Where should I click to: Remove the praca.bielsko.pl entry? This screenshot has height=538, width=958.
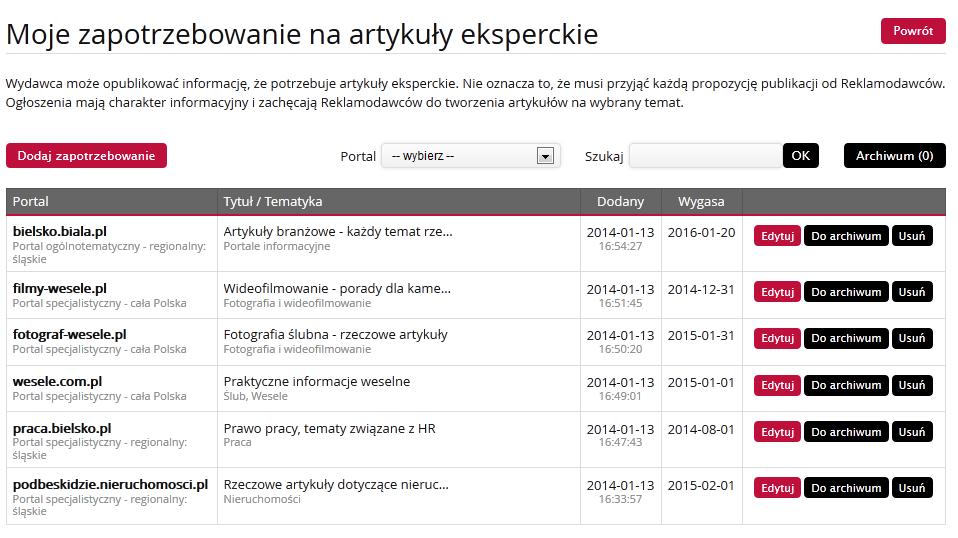coord(912,432)
